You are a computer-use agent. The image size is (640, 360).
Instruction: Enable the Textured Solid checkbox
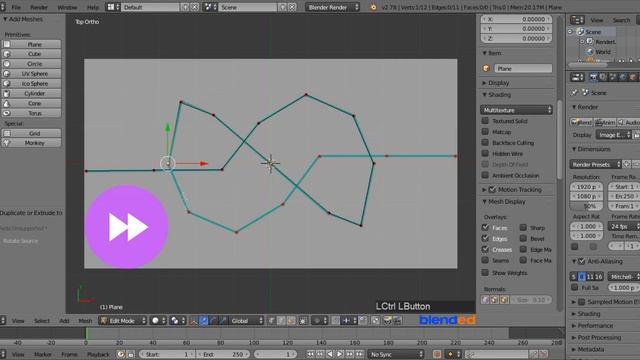tap(485, 121)
